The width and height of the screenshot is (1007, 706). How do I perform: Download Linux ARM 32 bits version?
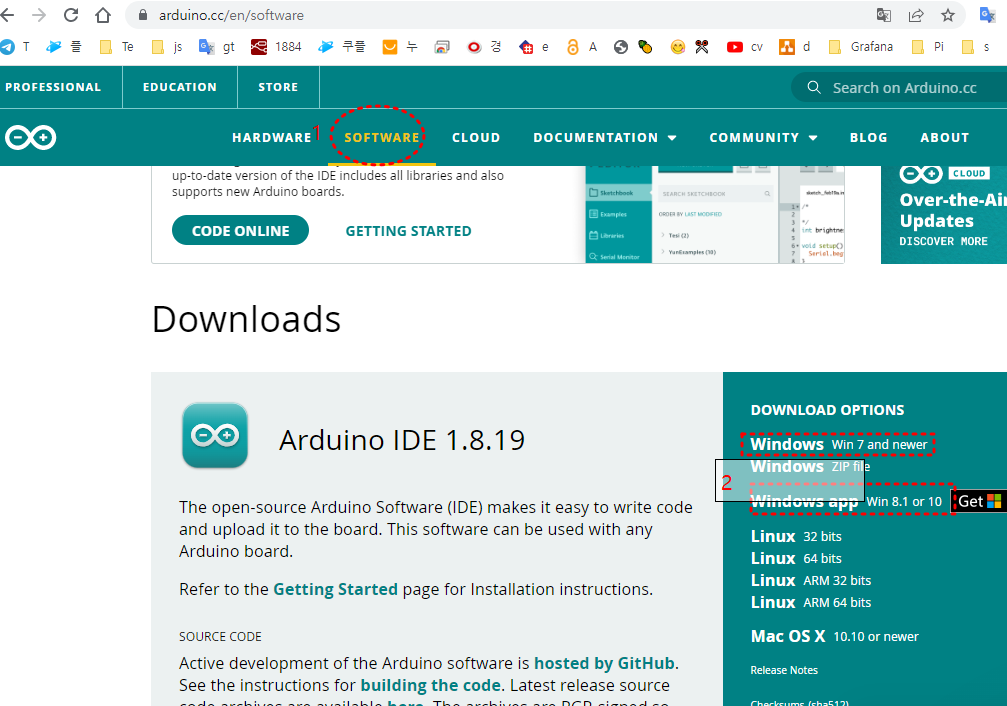pyautogui.click(x=811, y=581)
